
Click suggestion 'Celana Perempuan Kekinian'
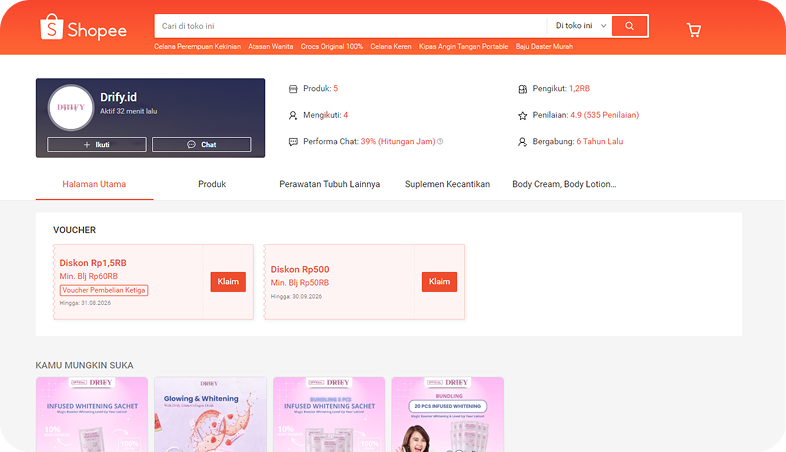click(x=198, y=46)
